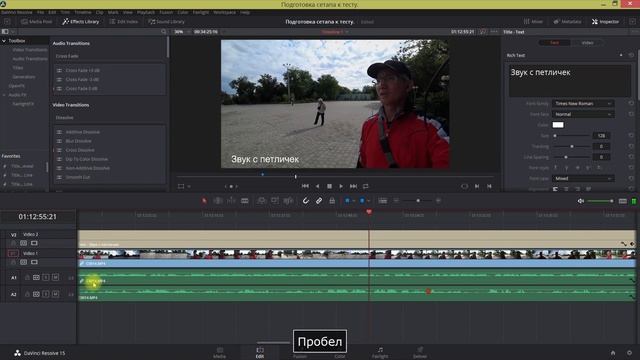Screen dimensions: 640x360
Task: Jump to last frame in viewer
Action: point(353,186)
